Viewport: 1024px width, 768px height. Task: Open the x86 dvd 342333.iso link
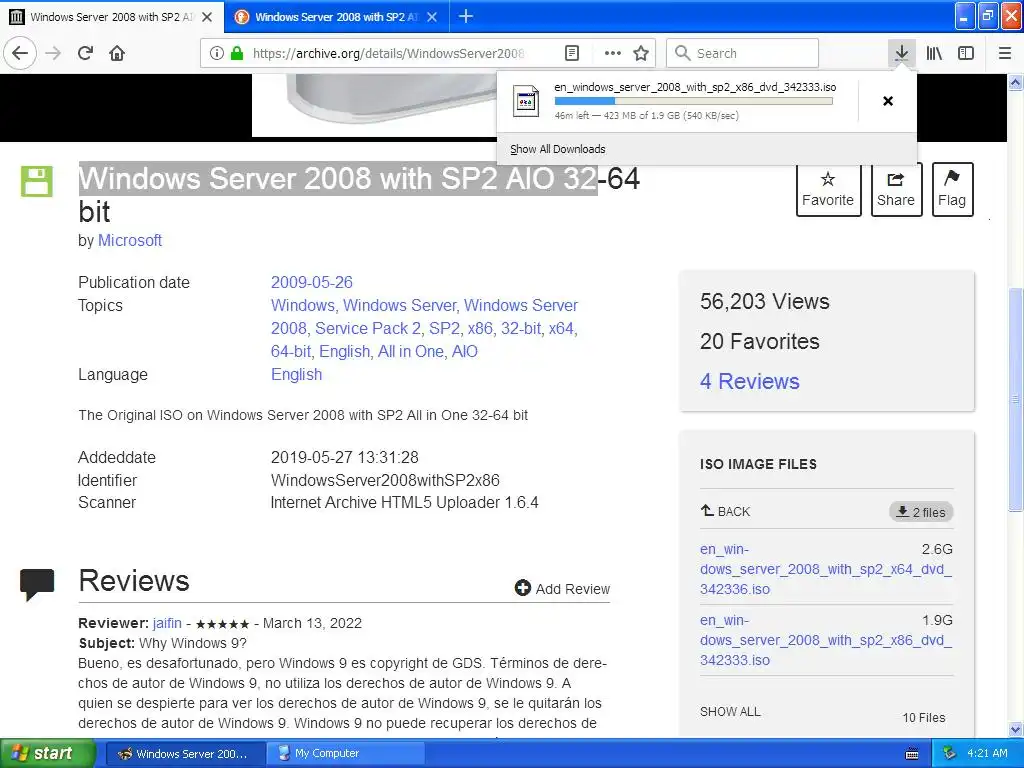825,640
